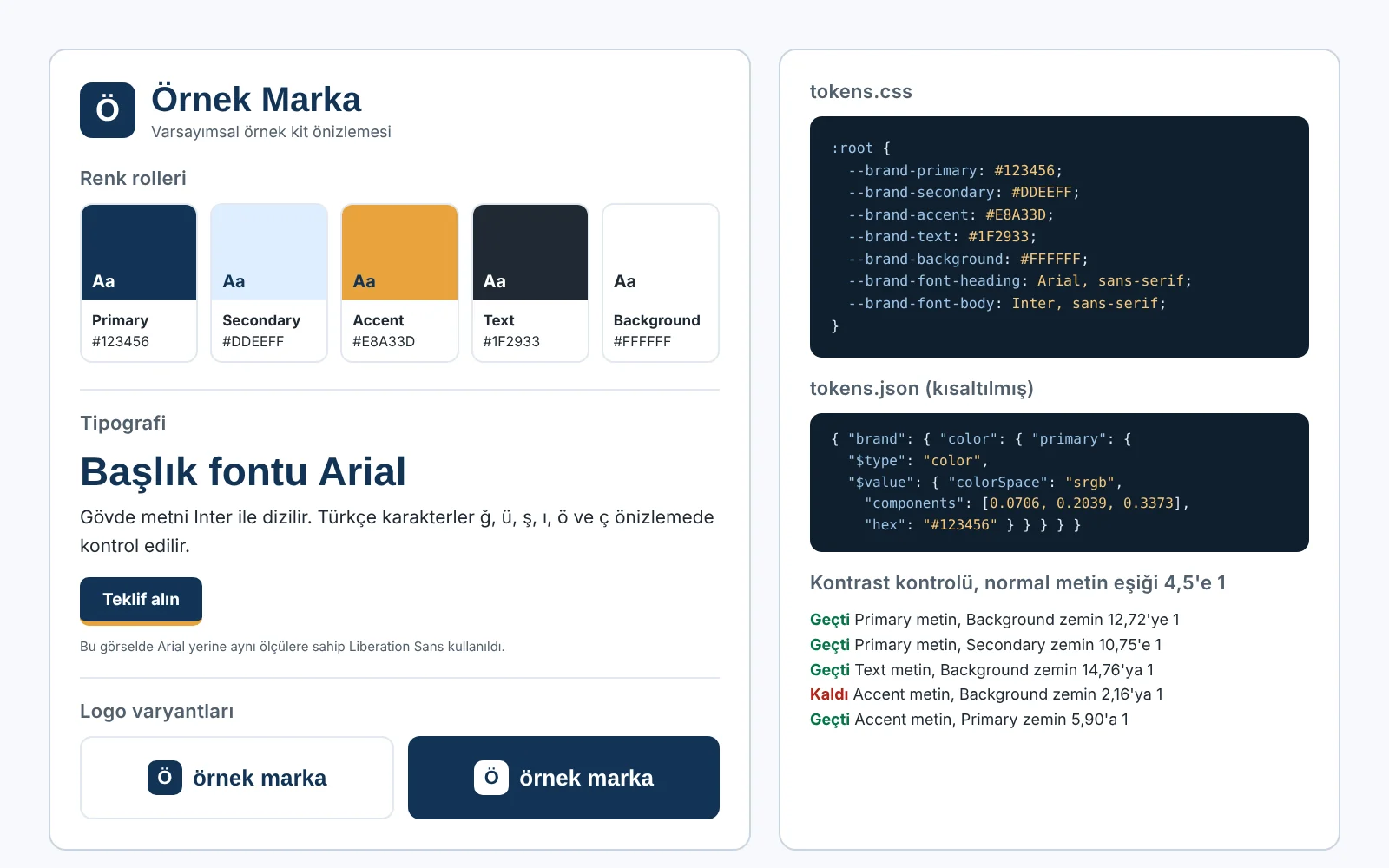Viewport: 1389px width, 868px height.
Task: Click the 'Primary metin, Secondary zemin' contrast row
Action: coord(985,645)
